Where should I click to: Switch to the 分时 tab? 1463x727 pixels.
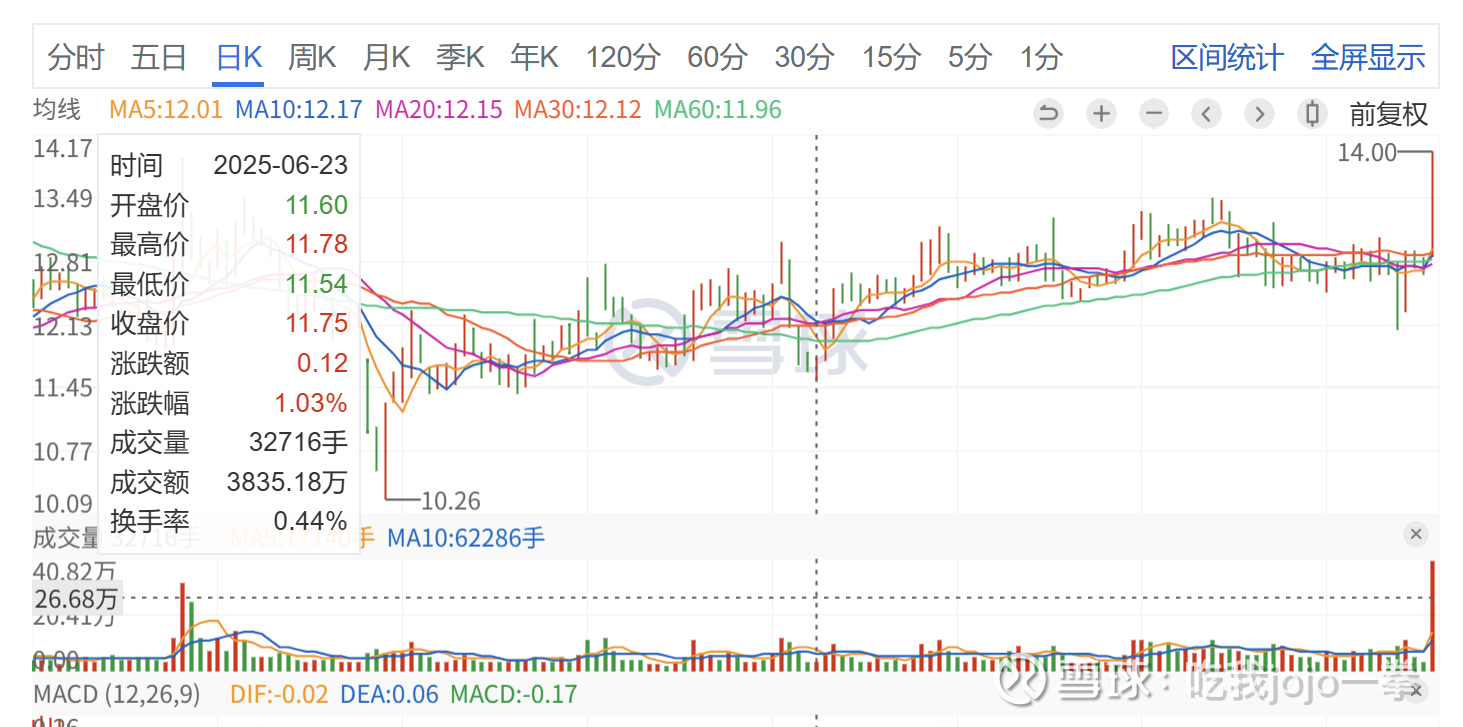[x=75, y=58]
